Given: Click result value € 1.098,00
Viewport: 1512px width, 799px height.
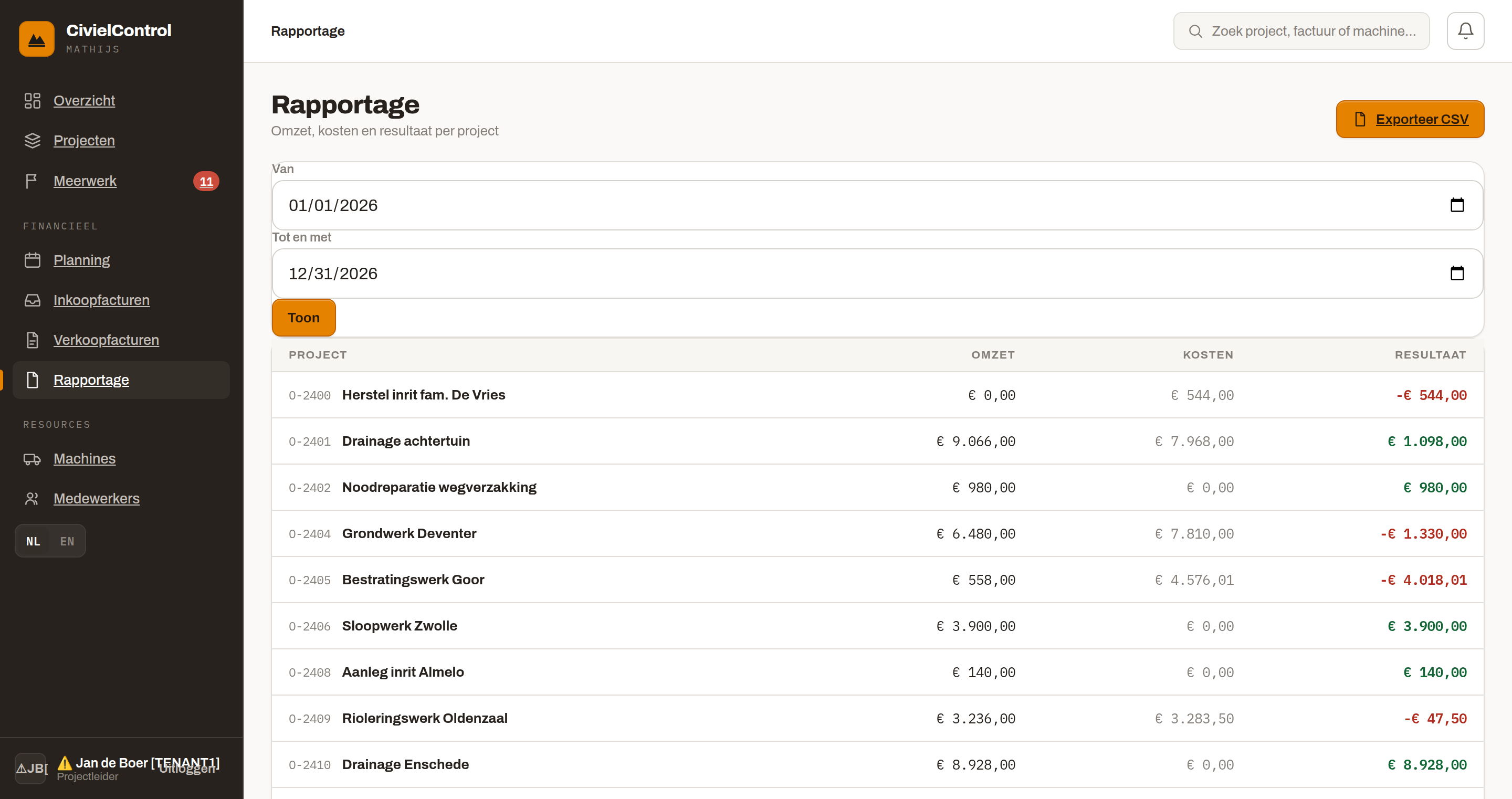Looking at the screenshot, I should pos(1427,441).
